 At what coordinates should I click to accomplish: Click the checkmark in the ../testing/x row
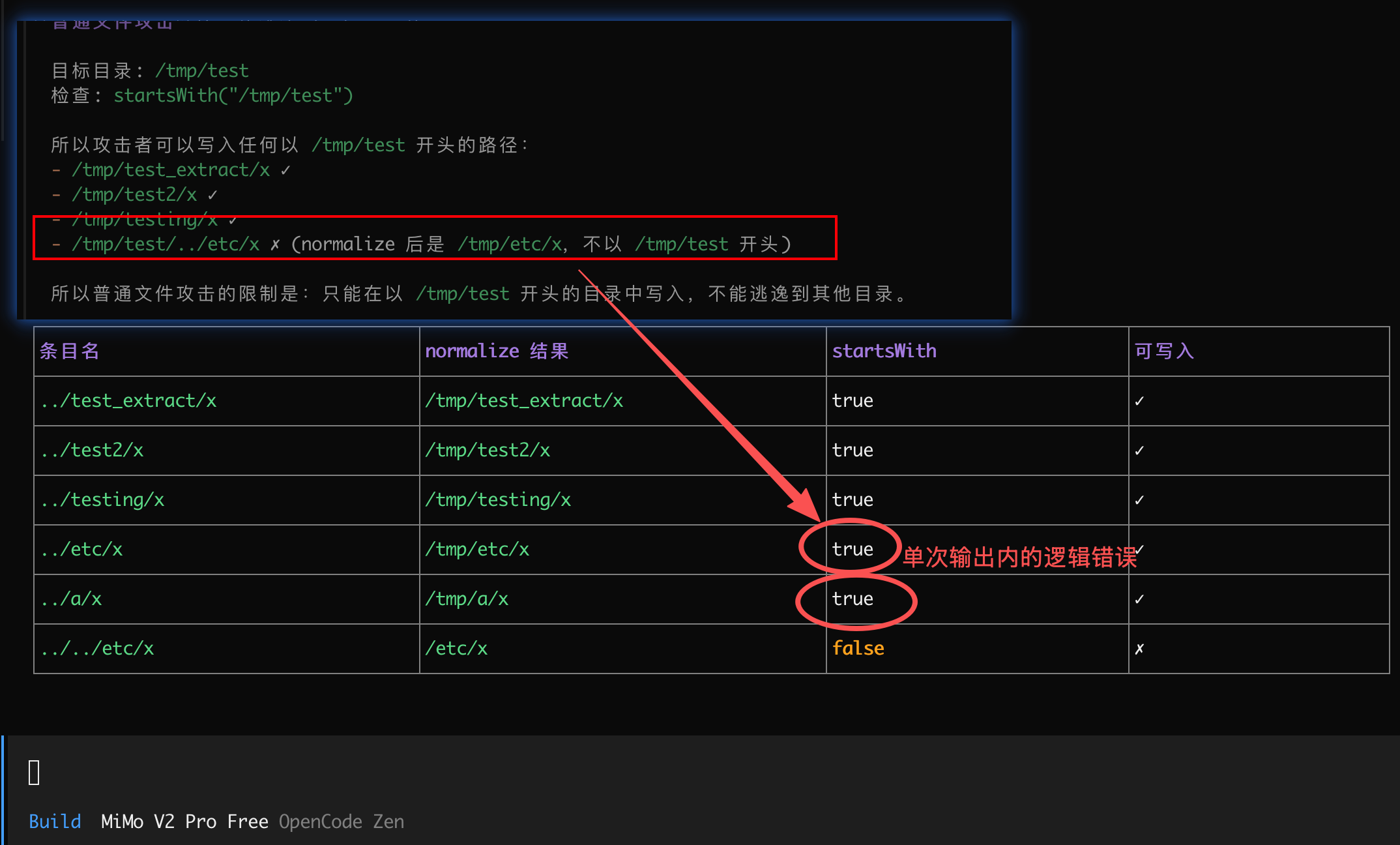[1139, 500]
